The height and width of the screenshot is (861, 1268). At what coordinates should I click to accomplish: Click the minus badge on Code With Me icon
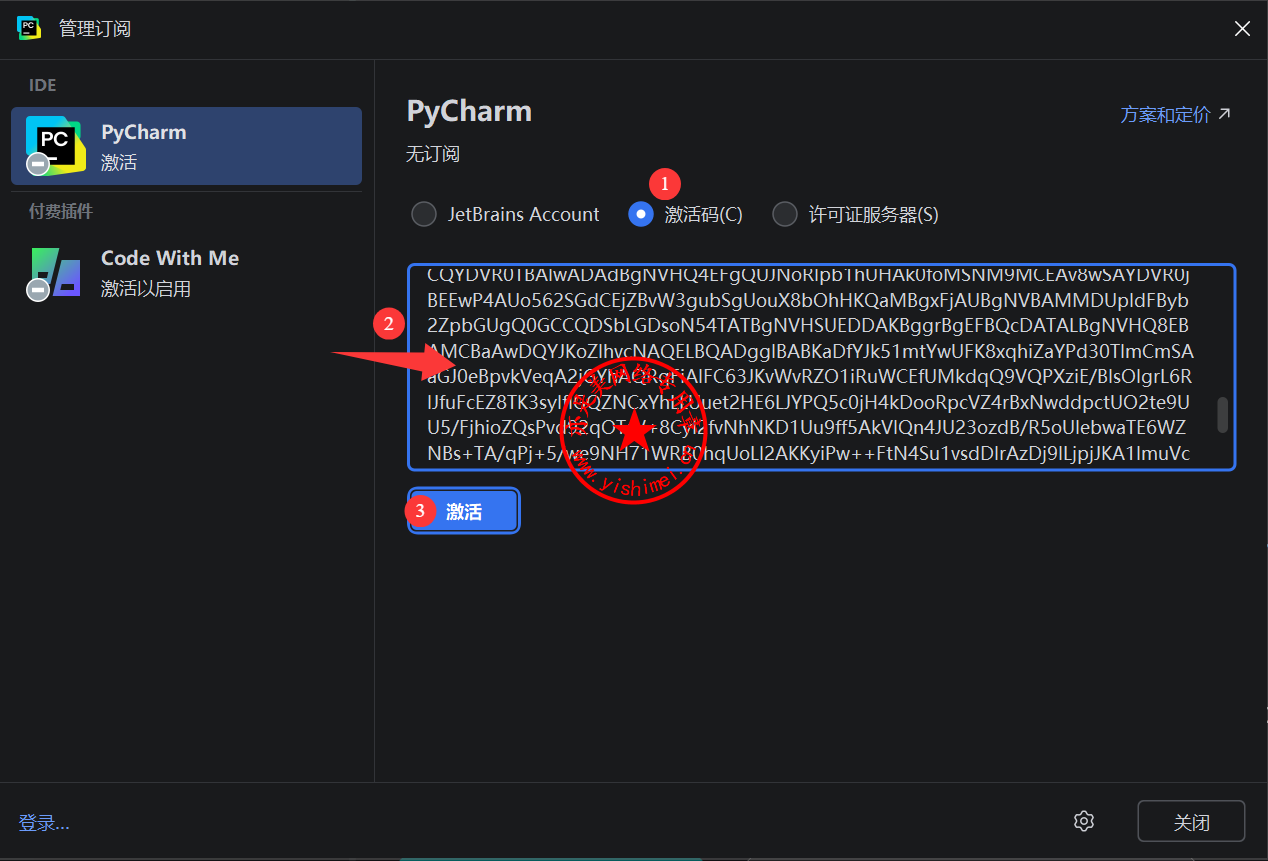pos(38,290)
